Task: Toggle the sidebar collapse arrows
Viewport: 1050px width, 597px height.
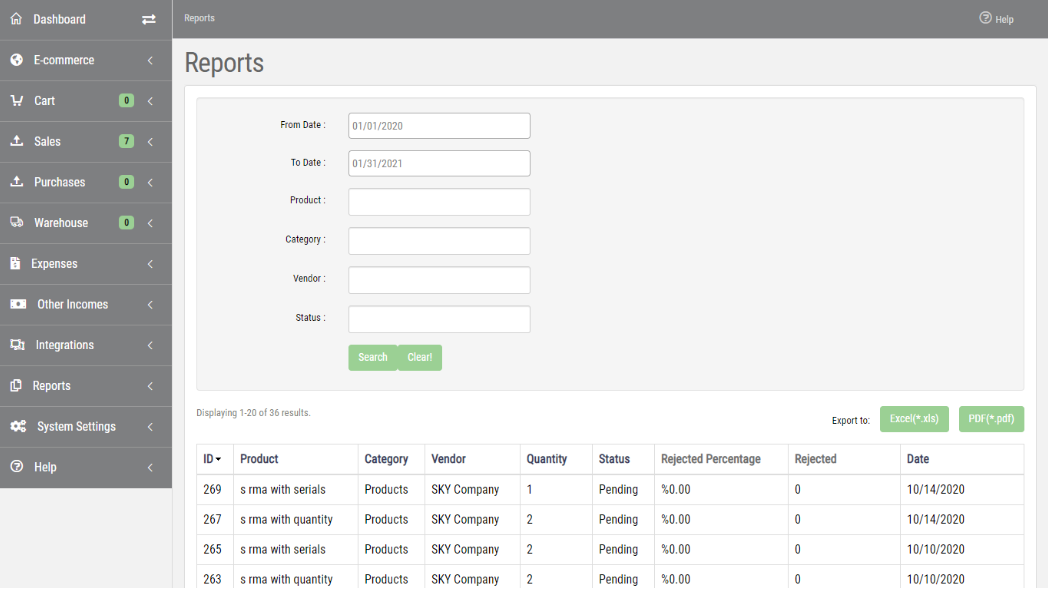Action: 149,19
